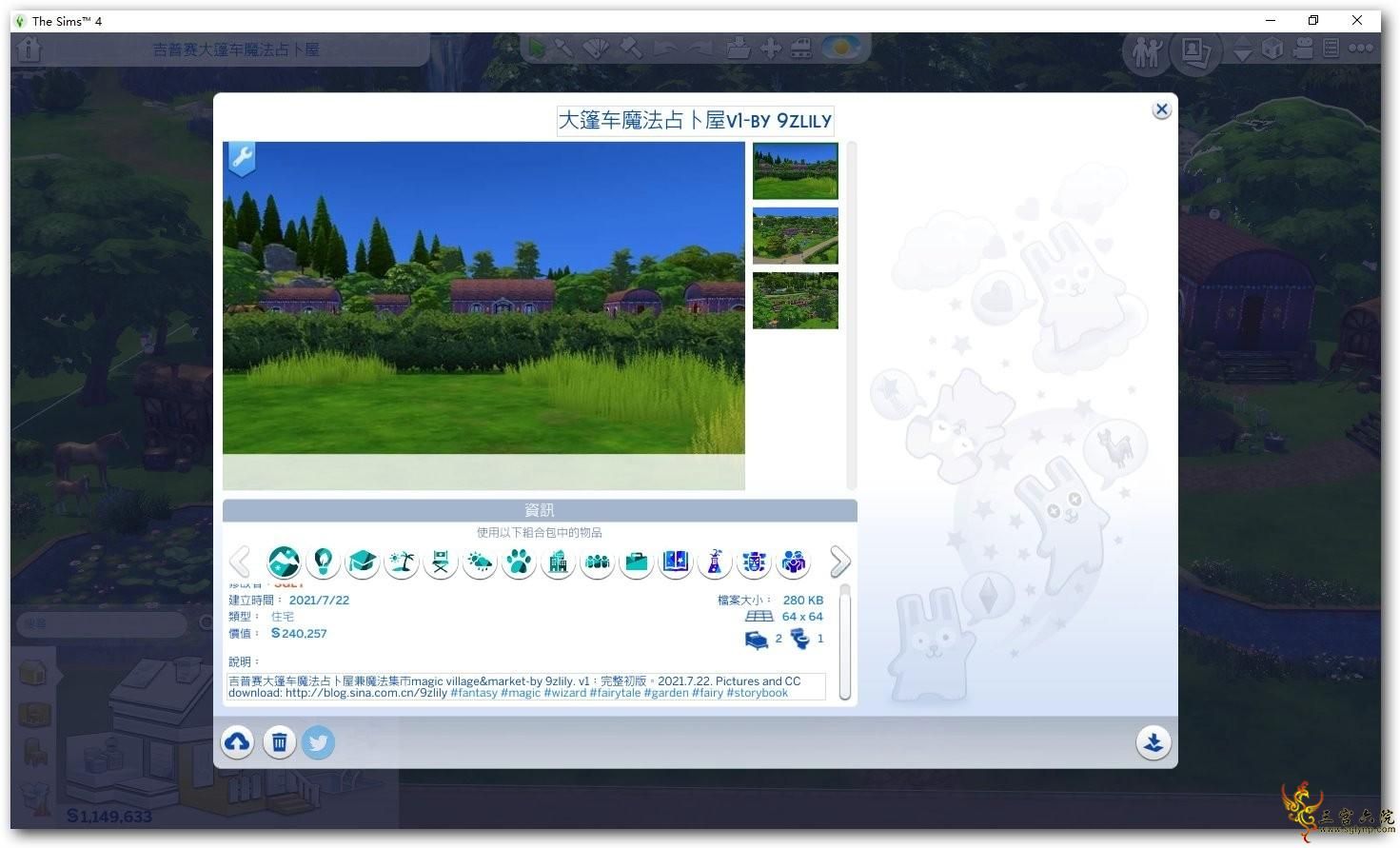Viewport: 1400px width, 848px height.
Task: Open the three-dot options menu
Action: pyautogui.click(x=1363, y=48)
